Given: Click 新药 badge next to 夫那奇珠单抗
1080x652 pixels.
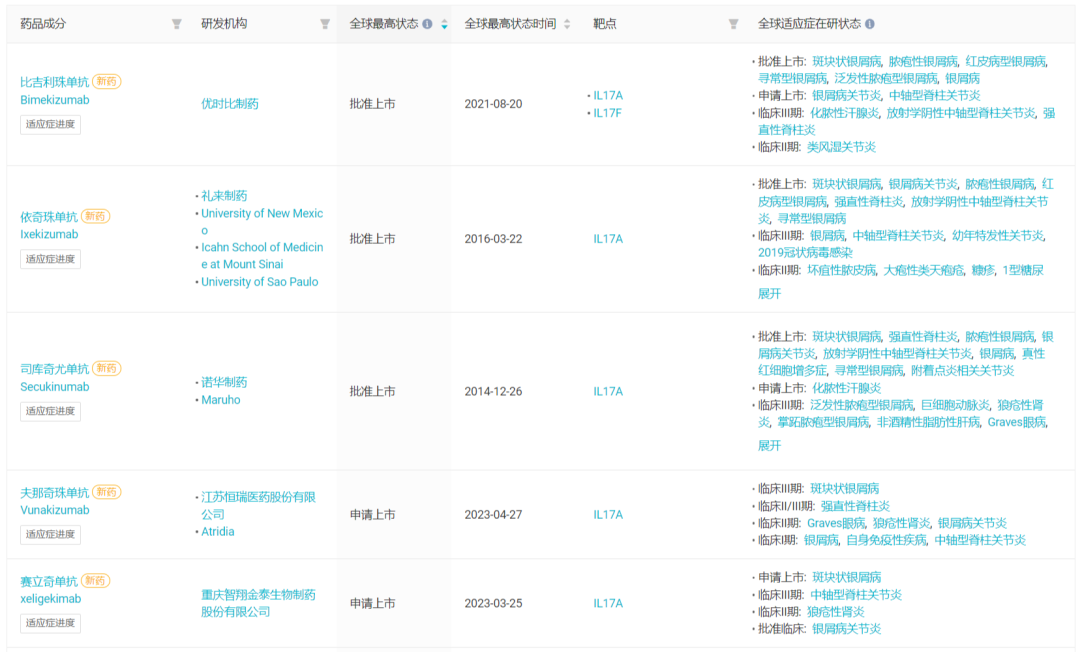Looking at the screenshot, I should coord(107,492).
